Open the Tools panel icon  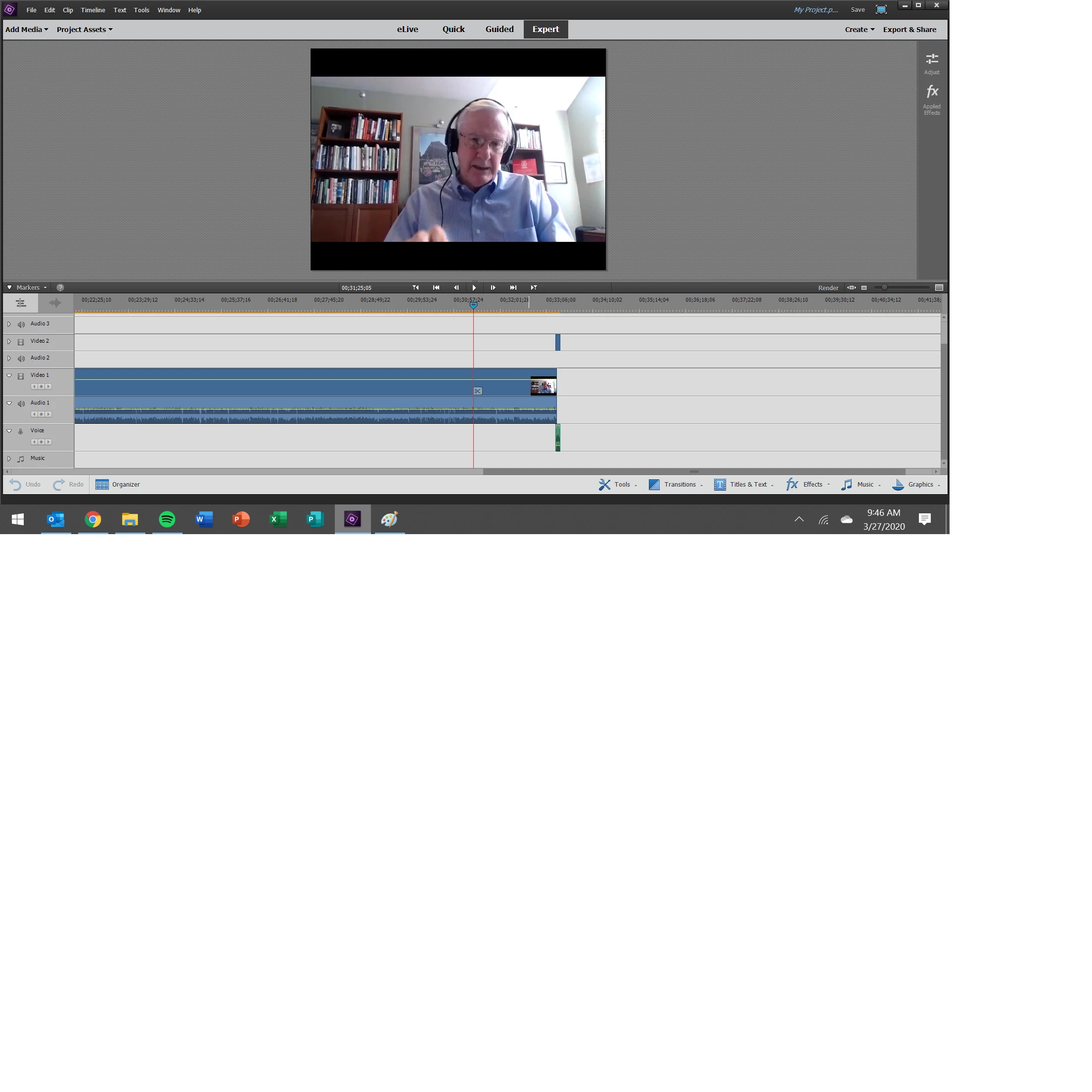(x=604, y=484)
